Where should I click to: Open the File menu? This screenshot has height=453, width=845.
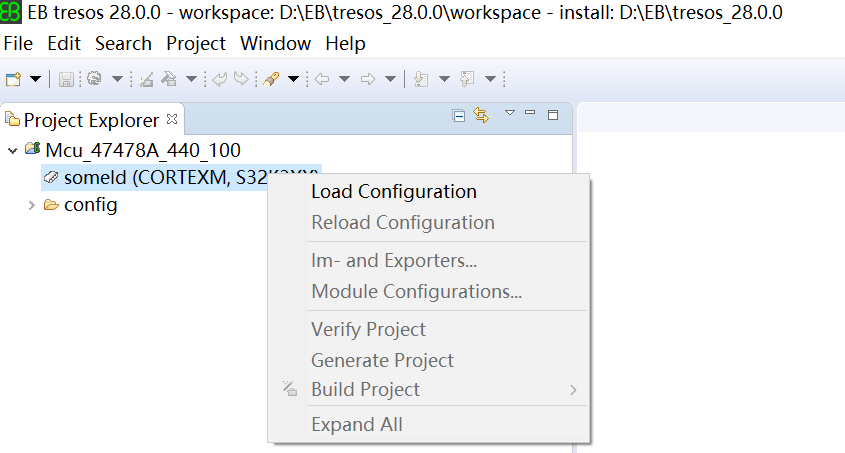(x=18, y=43)
